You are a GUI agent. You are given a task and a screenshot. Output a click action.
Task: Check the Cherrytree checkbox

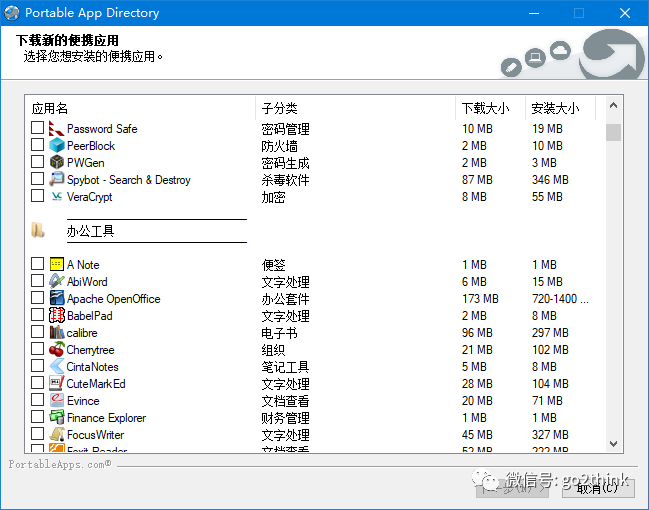[x=37, y=348]
